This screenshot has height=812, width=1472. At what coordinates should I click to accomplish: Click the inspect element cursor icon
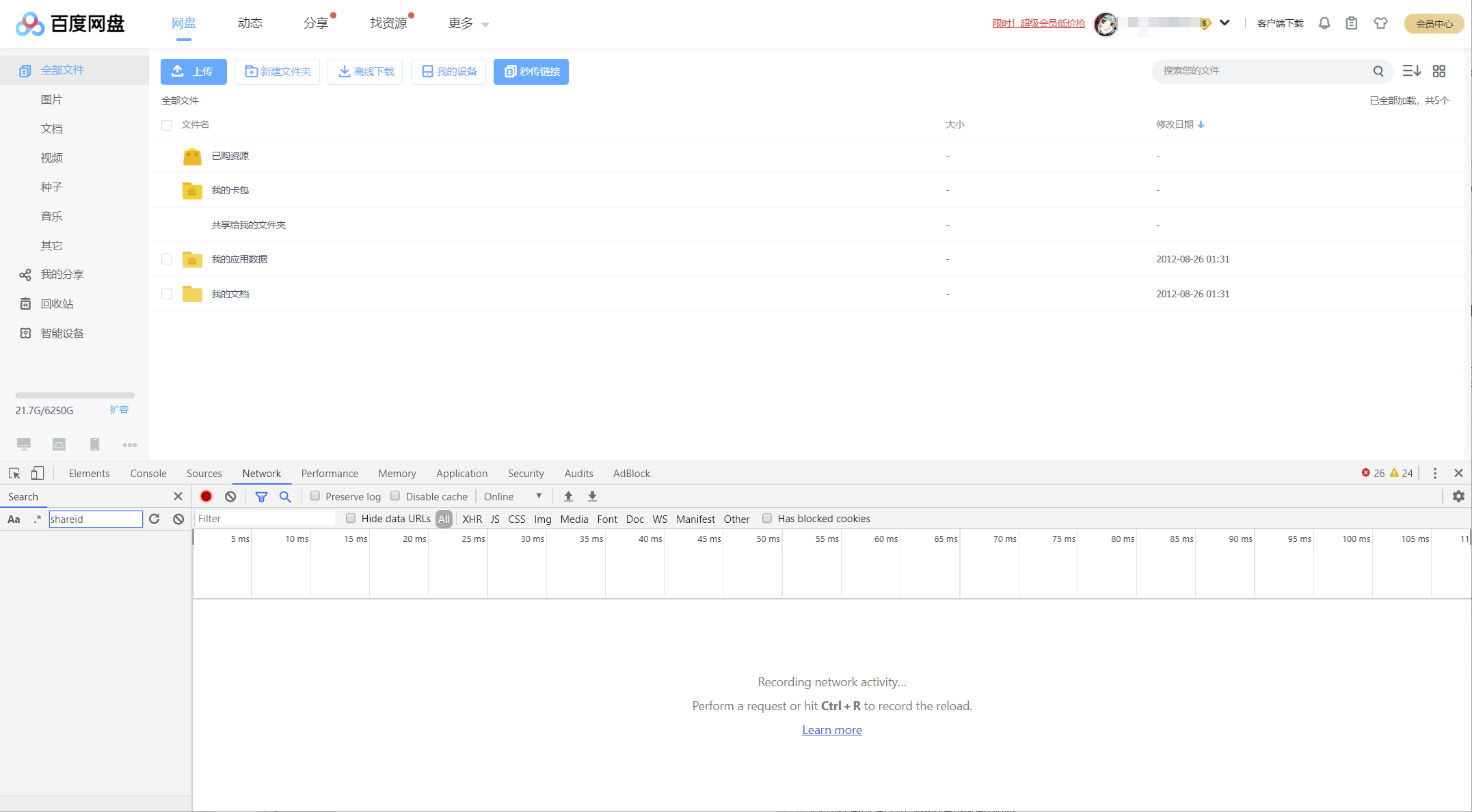[14, 473]
